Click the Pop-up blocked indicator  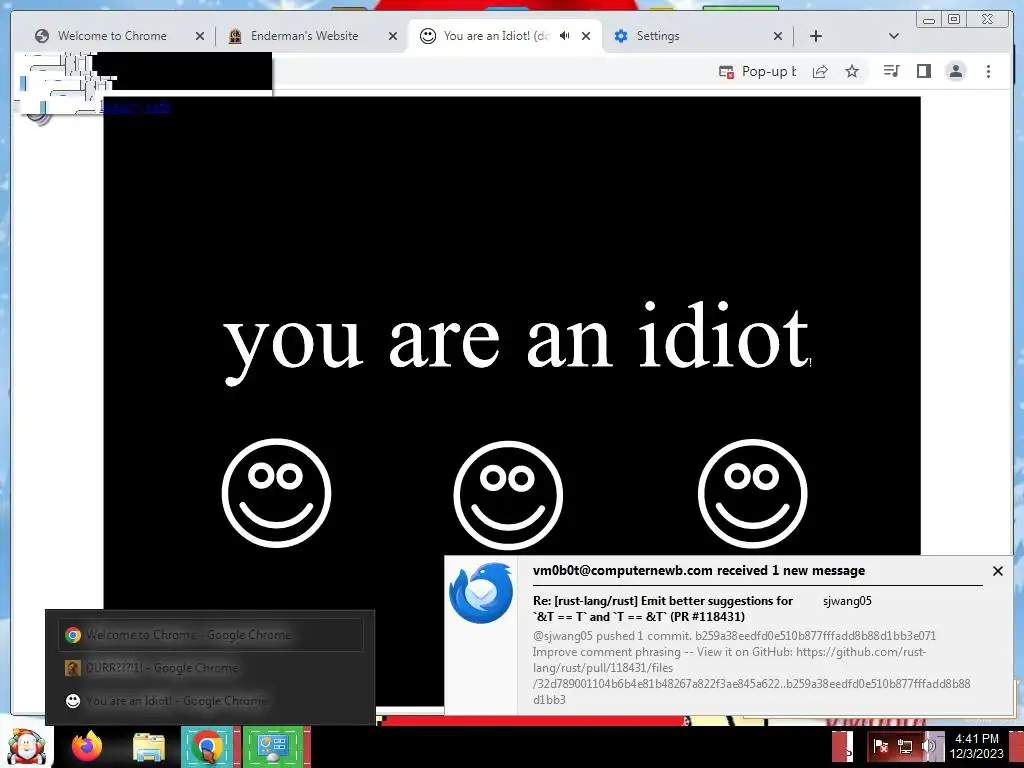click(758, 71)
